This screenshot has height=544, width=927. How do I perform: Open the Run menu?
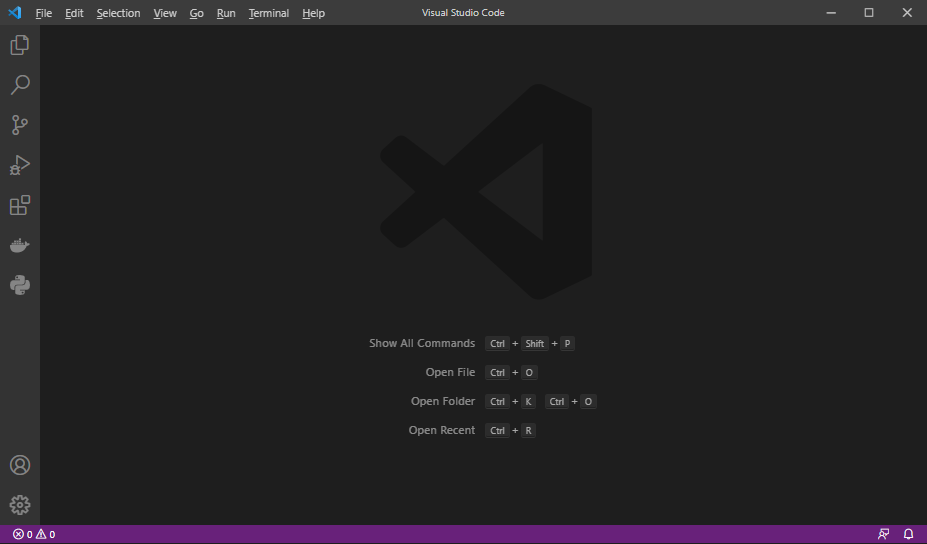[x=226, y=13]
